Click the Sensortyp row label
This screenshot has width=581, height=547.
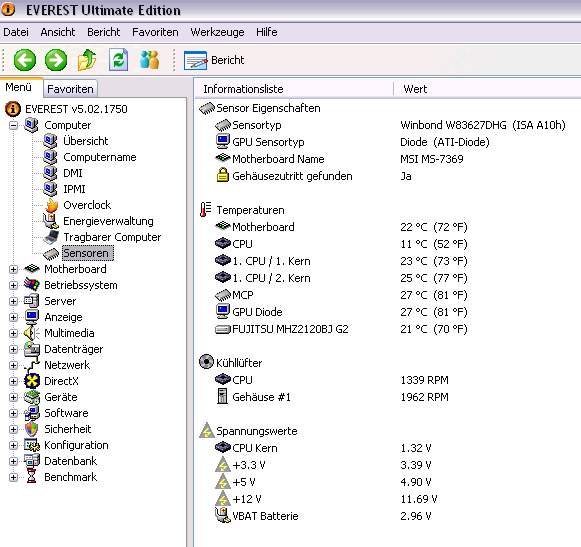256,125
